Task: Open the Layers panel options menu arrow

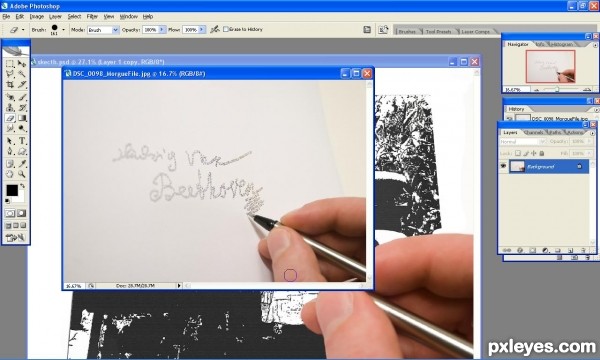Action: [x=592, y=133]
